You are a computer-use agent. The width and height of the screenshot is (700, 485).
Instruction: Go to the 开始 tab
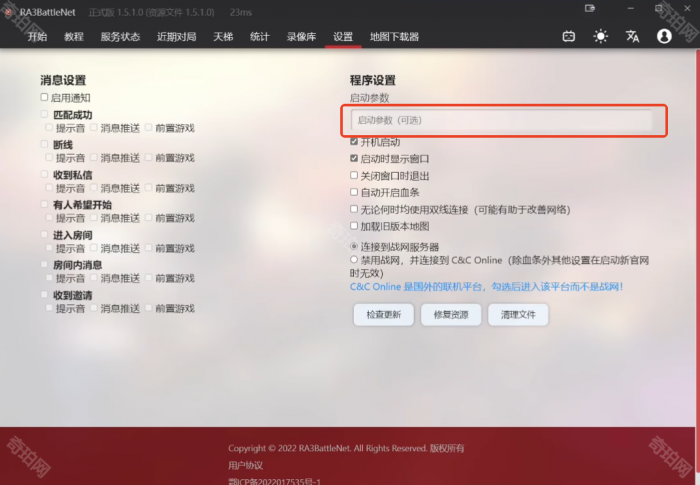coord(37,37)
